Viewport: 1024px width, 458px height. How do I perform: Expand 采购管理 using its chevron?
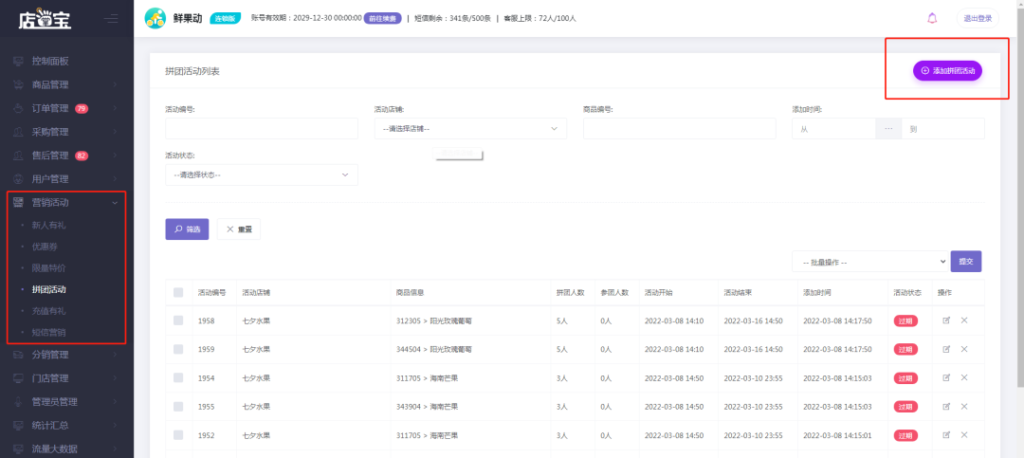[115, 132]
